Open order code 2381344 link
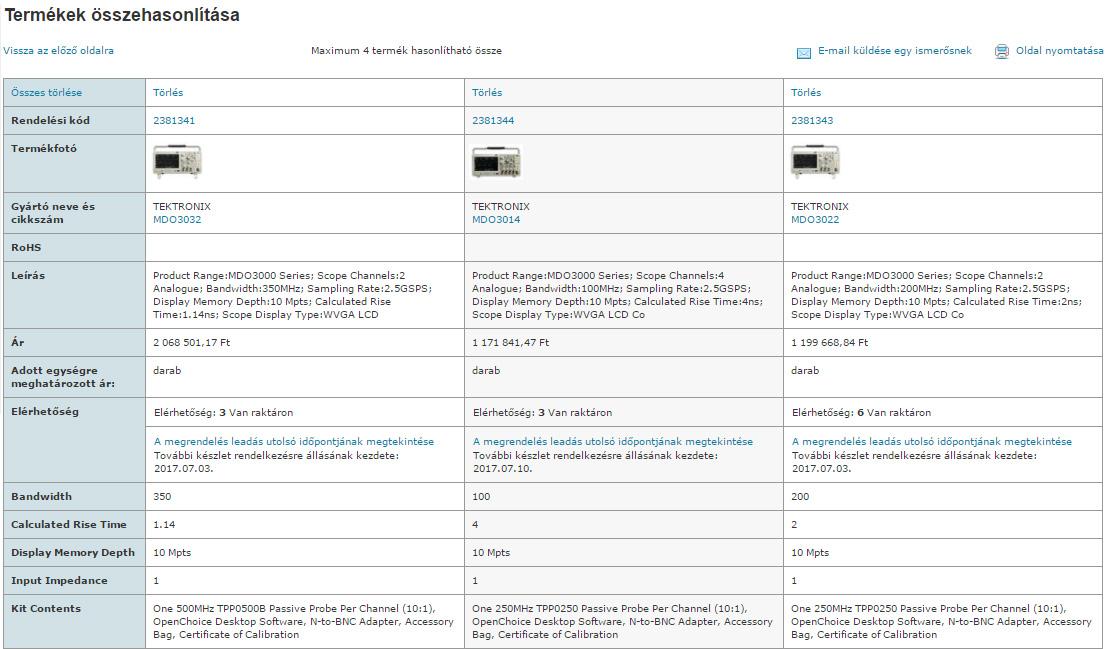 (x=492, y=120)
